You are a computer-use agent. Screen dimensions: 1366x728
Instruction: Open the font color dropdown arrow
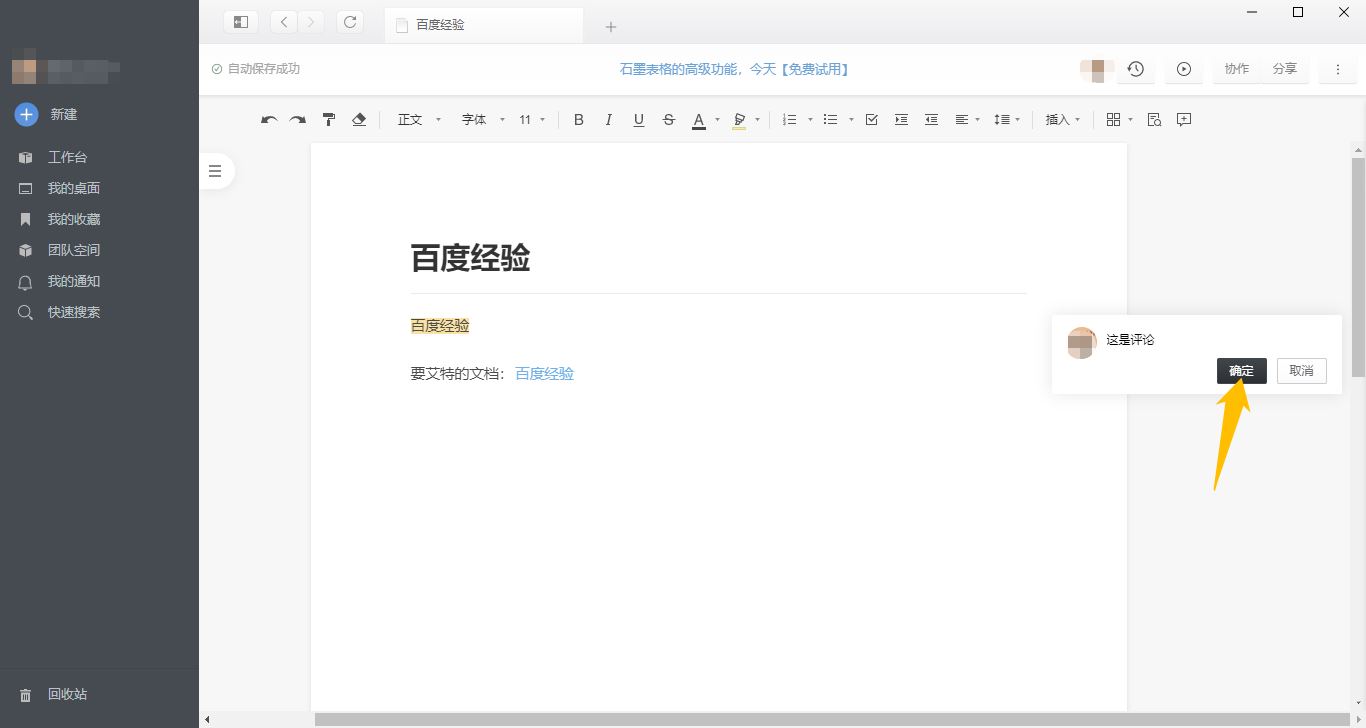(x=717, y=120)
